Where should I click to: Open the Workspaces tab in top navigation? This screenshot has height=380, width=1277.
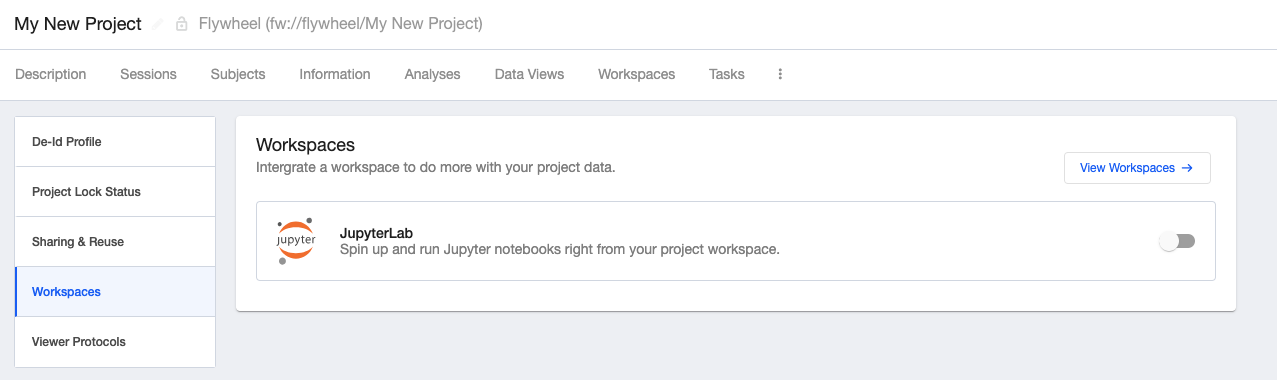coord(636,74)
